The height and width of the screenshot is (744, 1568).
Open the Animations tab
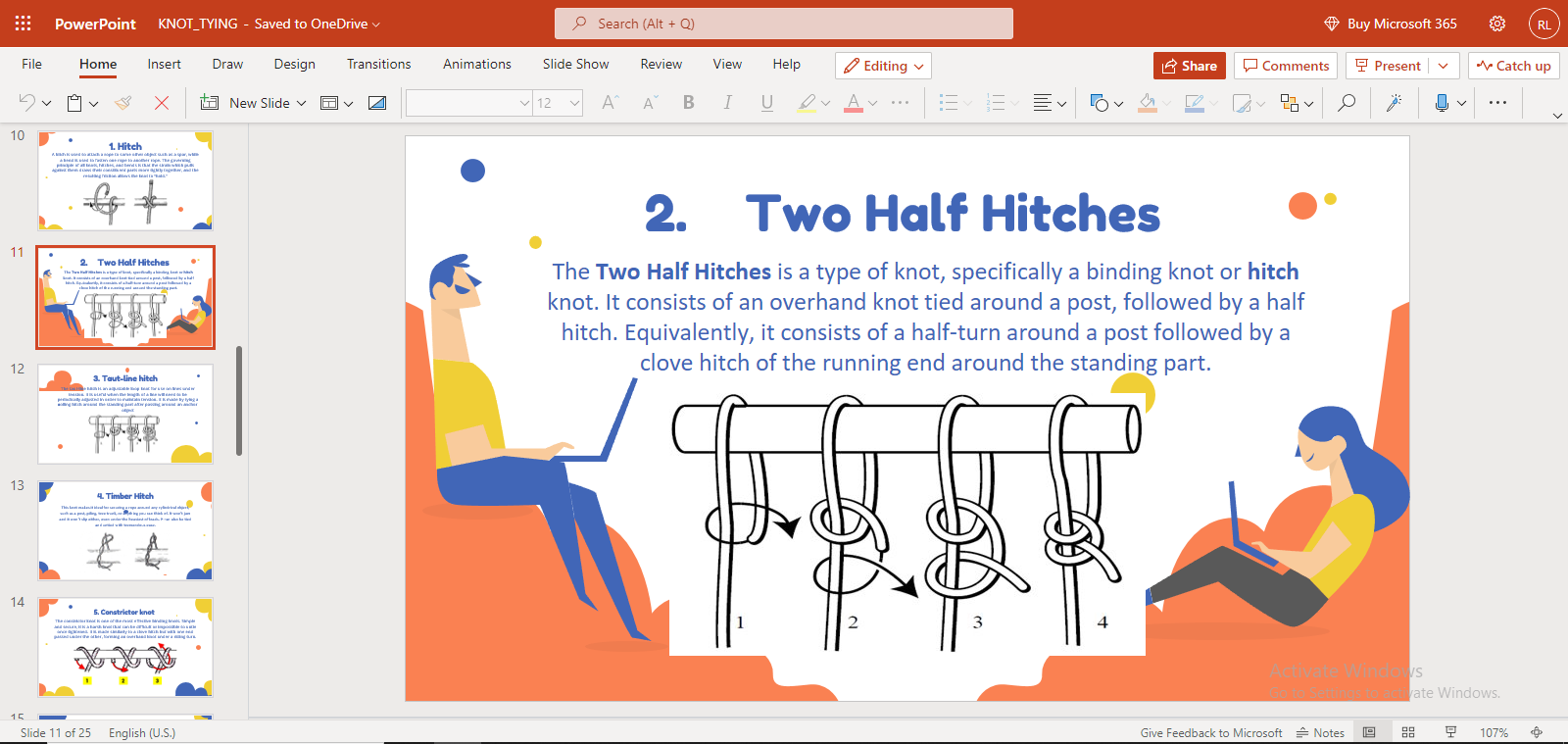click(477, 65)
